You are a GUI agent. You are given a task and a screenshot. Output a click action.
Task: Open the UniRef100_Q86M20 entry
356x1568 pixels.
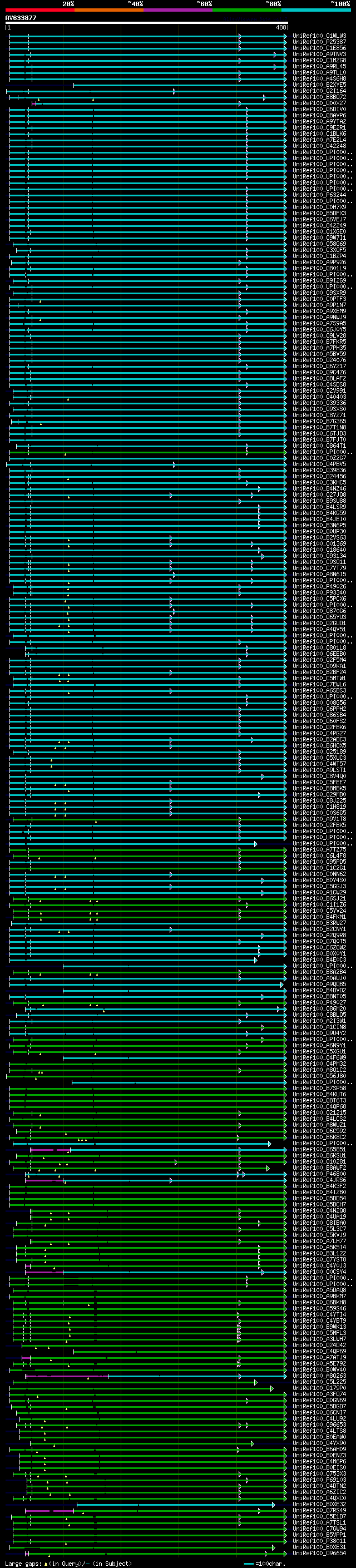pyautogui.click(x=319, y=1008)
